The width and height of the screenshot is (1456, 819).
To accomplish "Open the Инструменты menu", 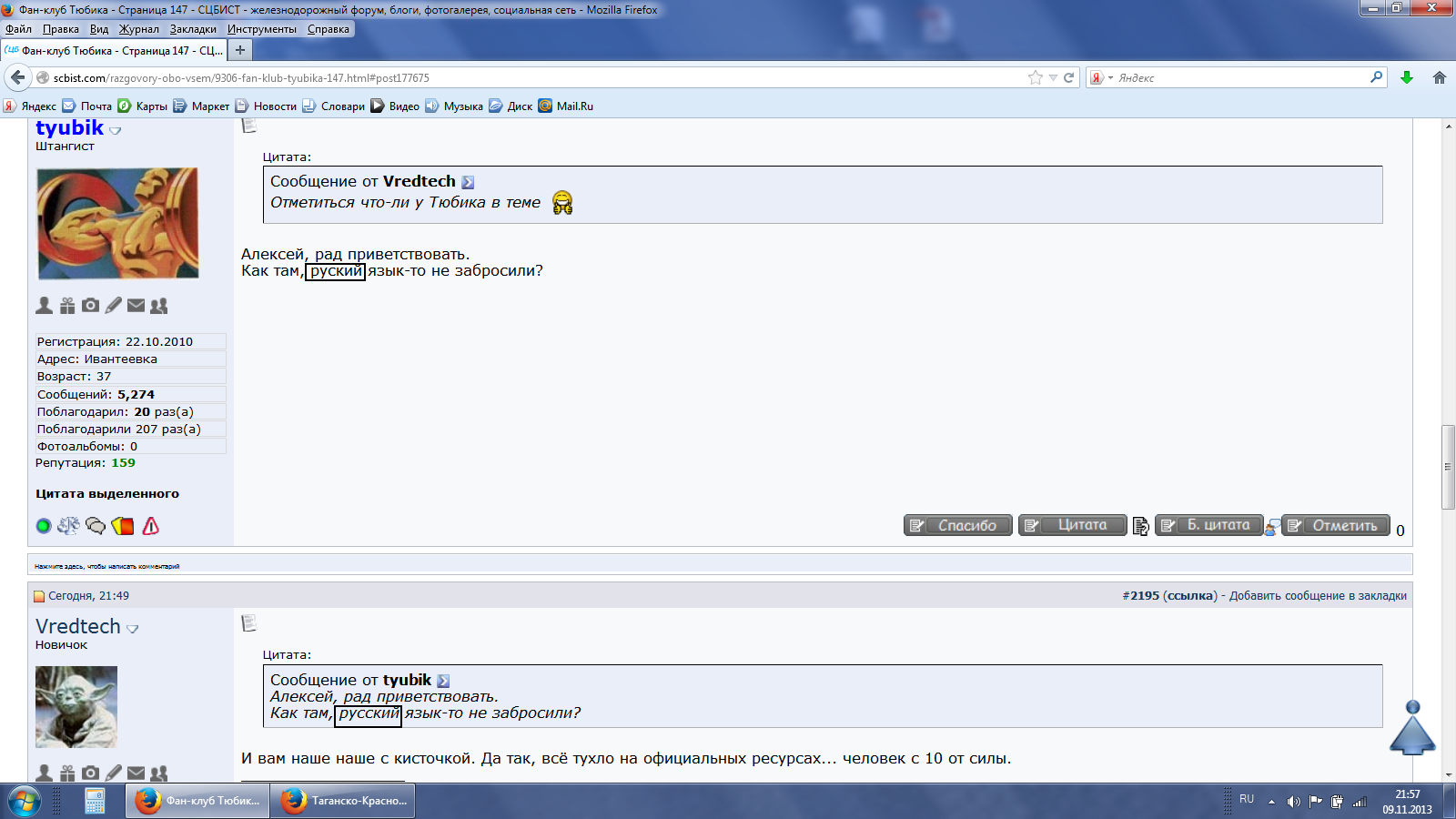I will pos(262,29).
